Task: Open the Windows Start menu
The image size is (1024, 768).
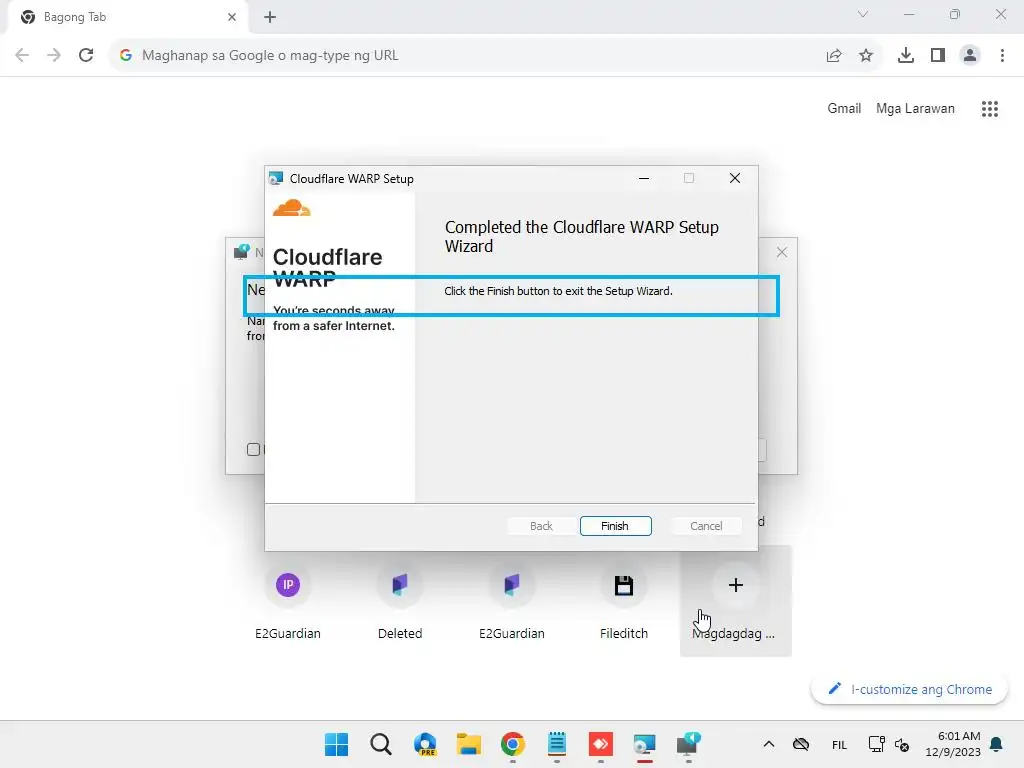Action: click(336, 744)
